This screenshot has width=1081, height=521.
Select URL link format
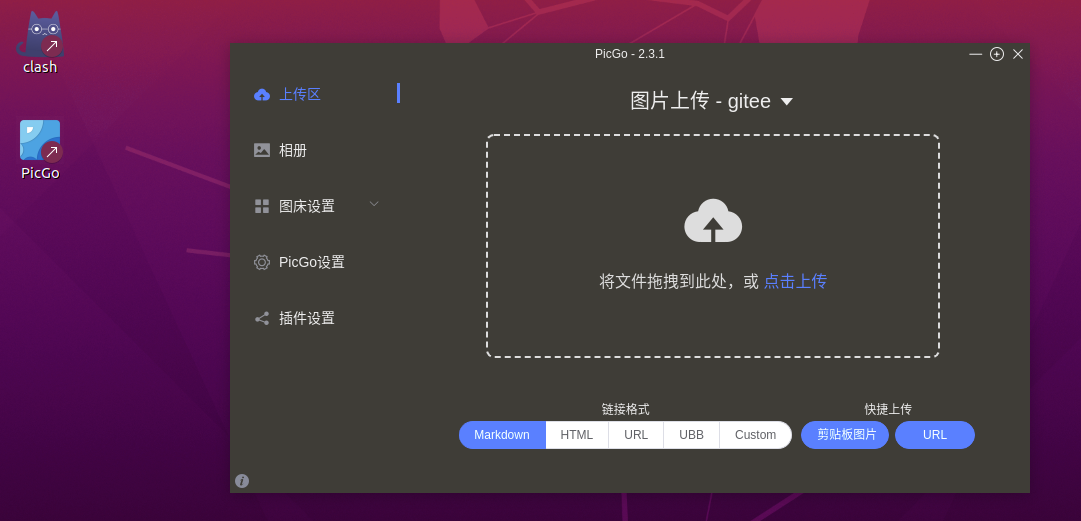(636, 435)
